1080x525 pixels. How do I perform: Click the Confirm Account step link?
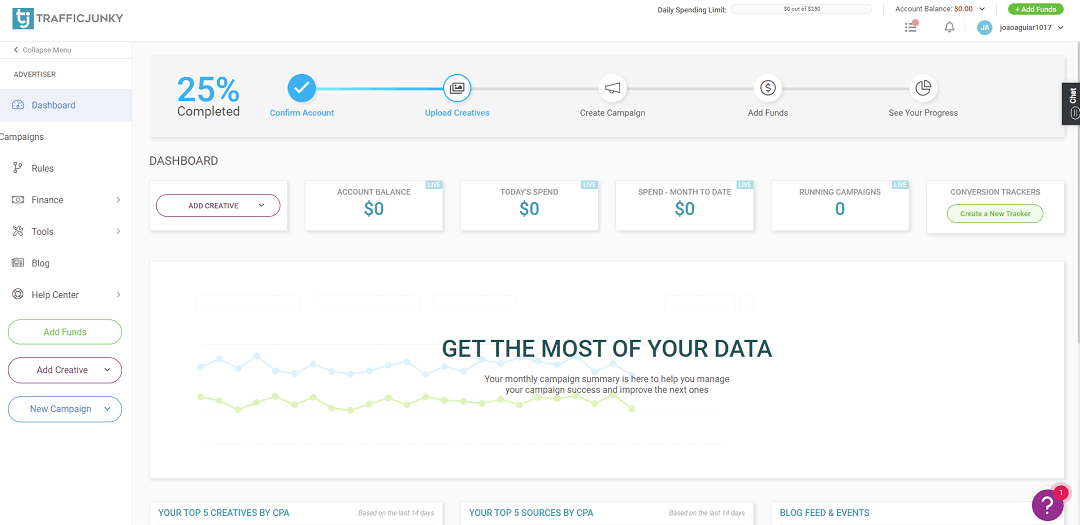click(302, 113)
